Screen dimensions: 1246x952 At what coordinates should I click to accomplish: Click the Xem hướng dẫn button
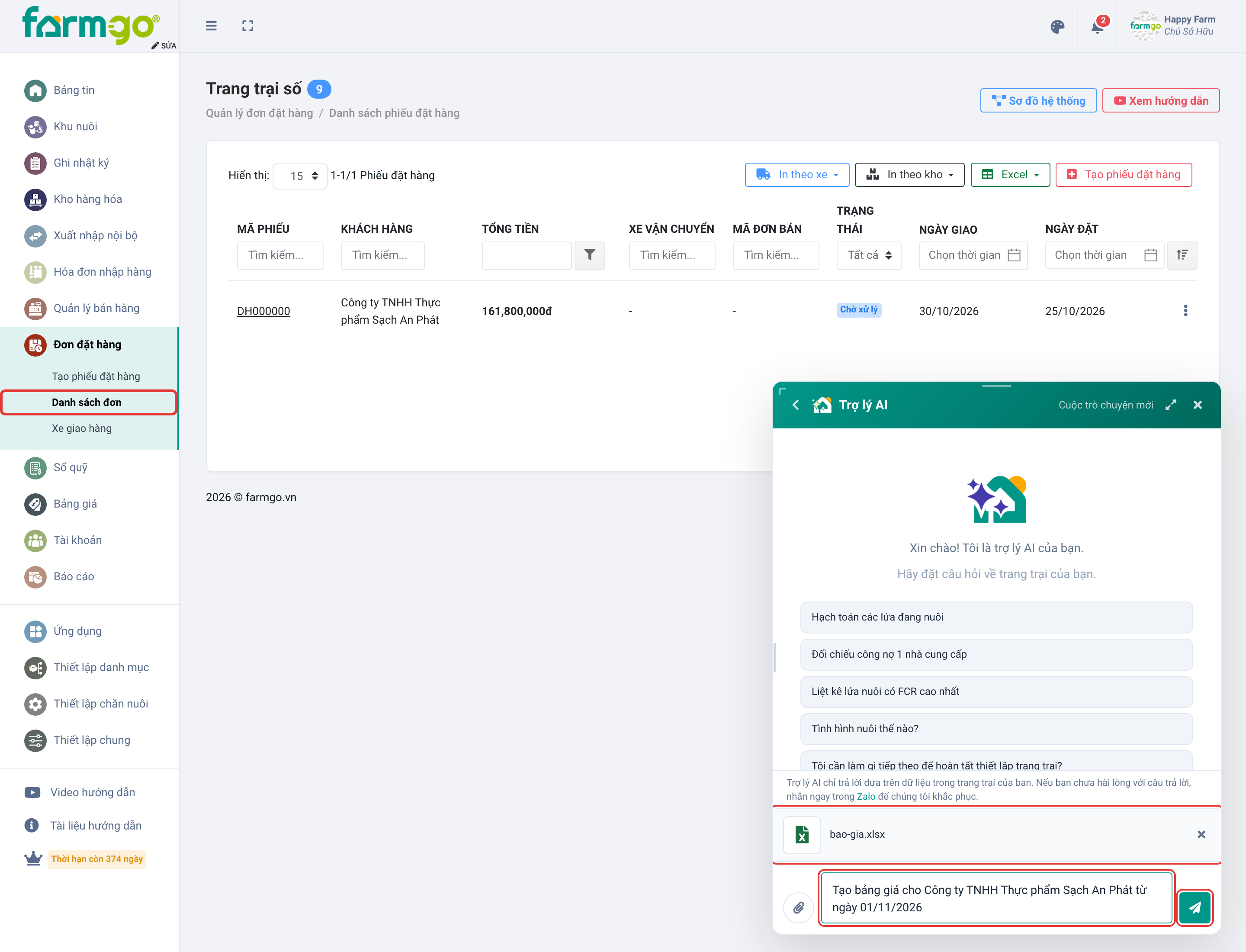click(x=1160, y=100)
